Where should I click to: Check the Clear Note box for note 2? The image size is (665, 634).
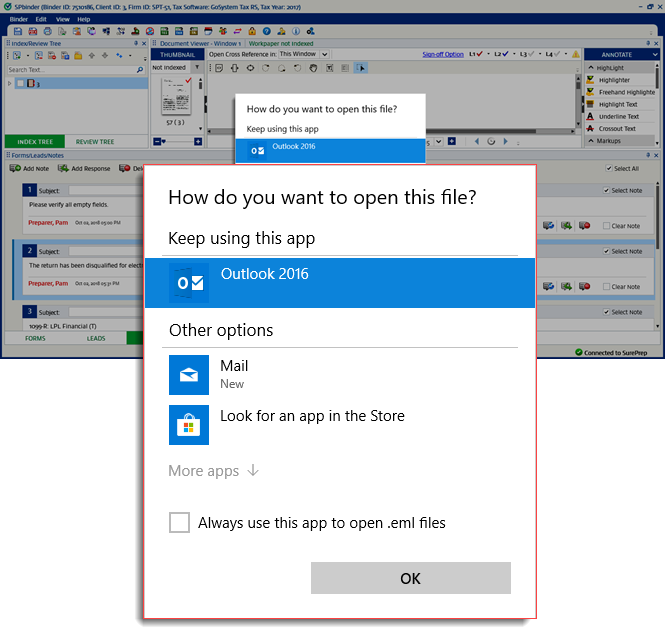(x=606, y=286)
